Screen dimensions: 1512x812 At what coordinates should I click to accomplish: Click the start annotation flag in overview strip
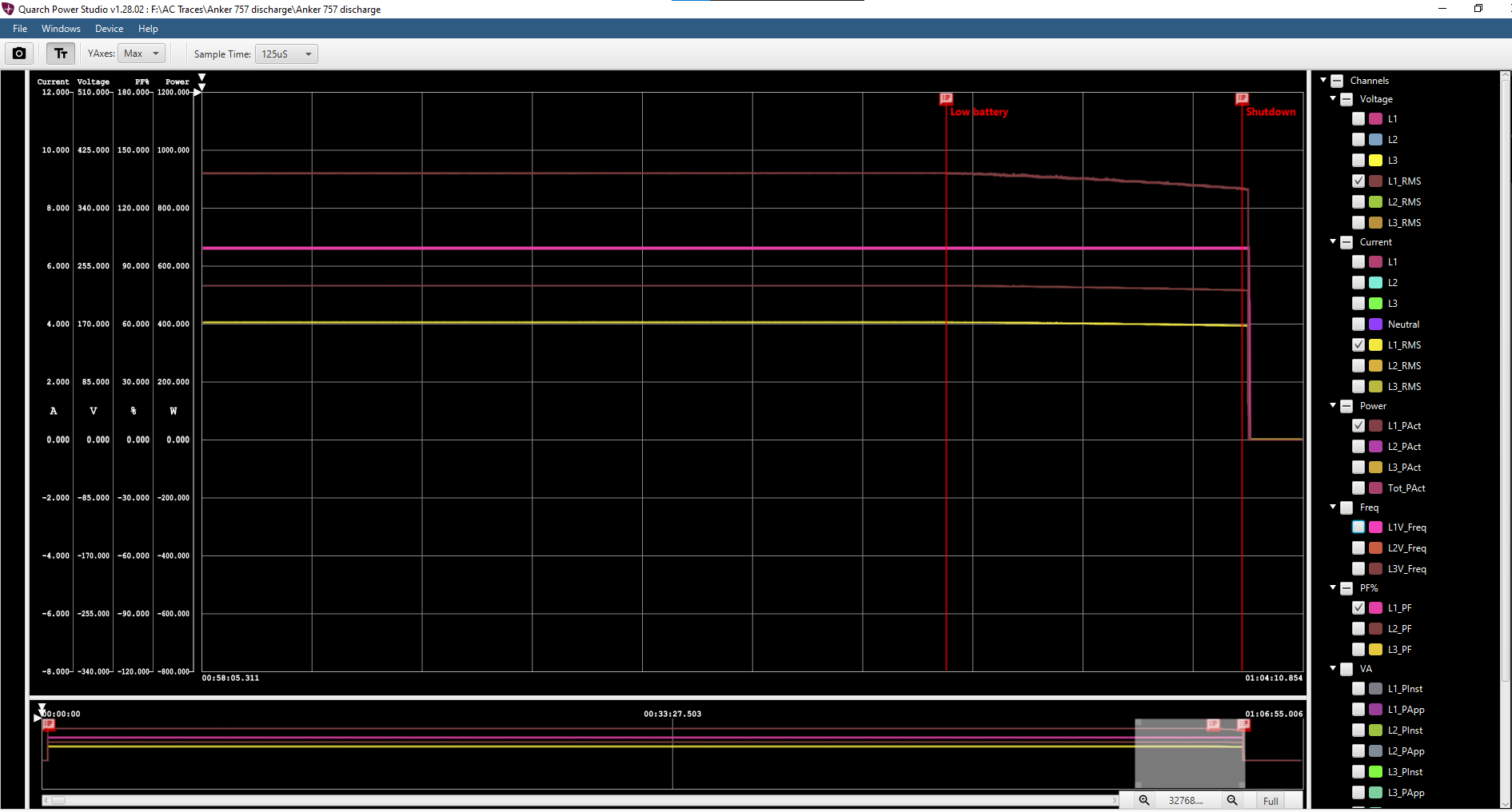[49, 724]
